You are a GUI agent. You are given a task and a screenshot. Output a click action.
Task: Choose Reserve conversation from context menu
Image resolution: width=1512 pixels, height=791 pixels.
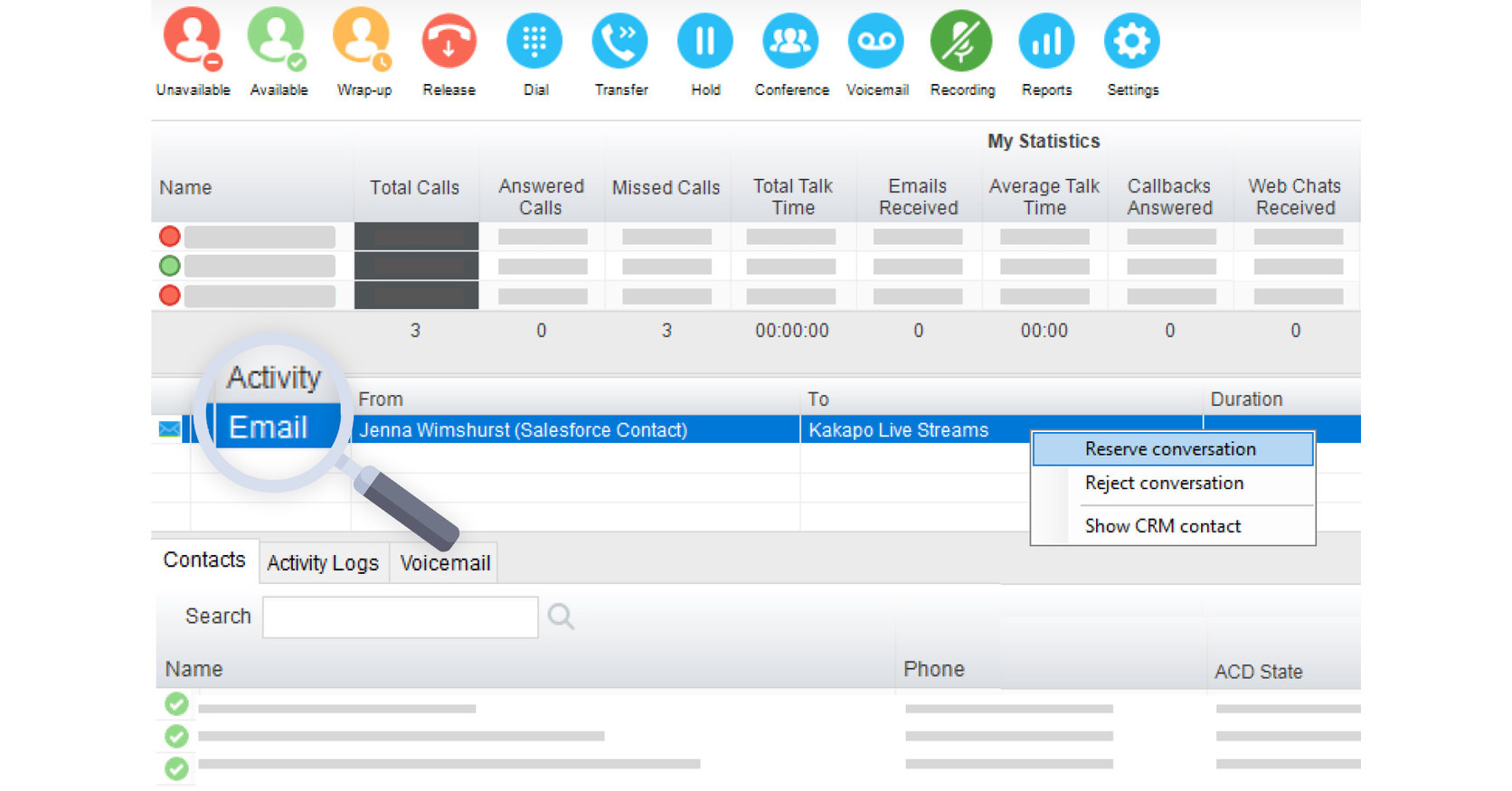(1170, 449)
